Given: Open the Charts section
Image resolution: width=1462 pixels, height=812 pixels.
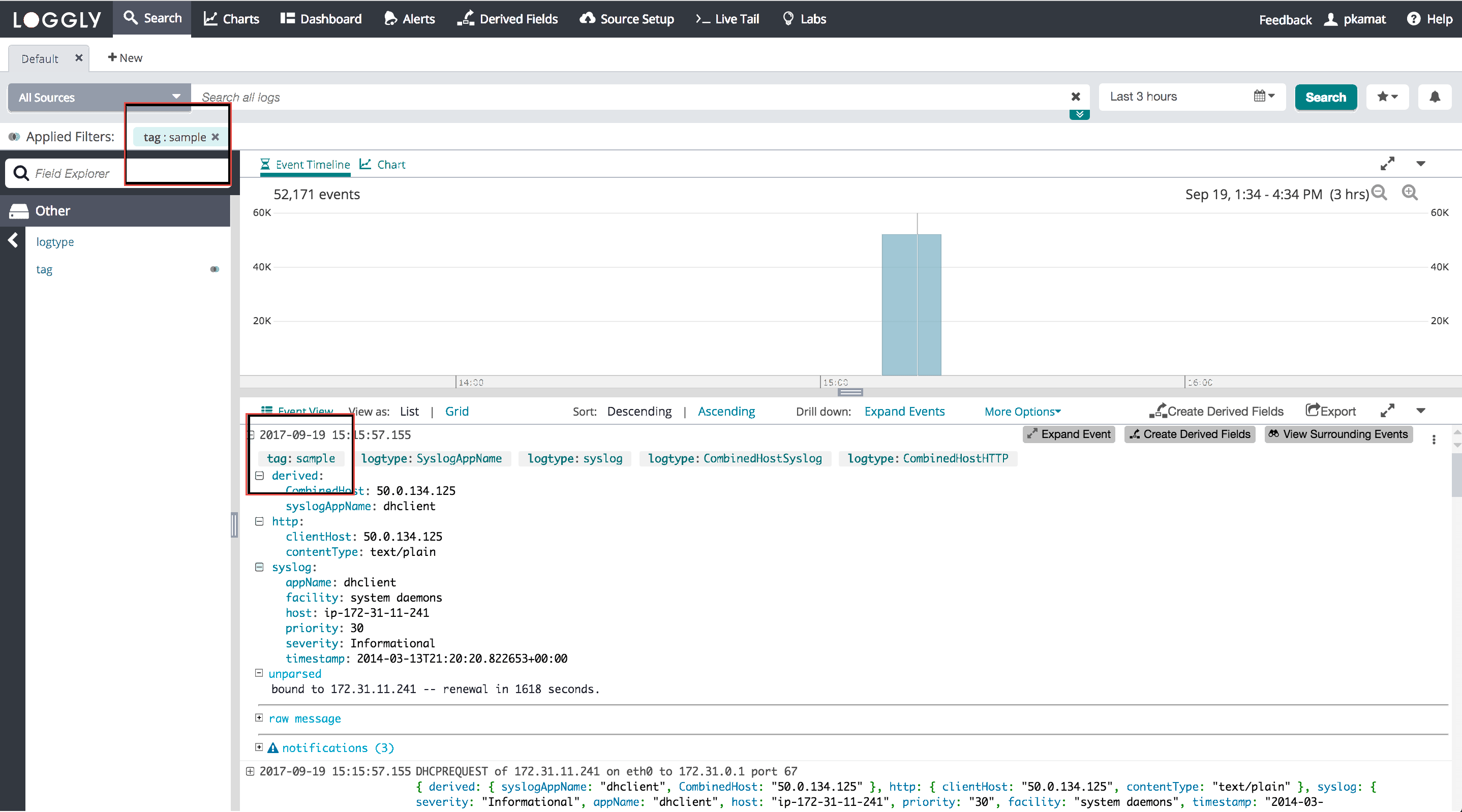Looking at the screenshot, I should click(x=232, y=19).
